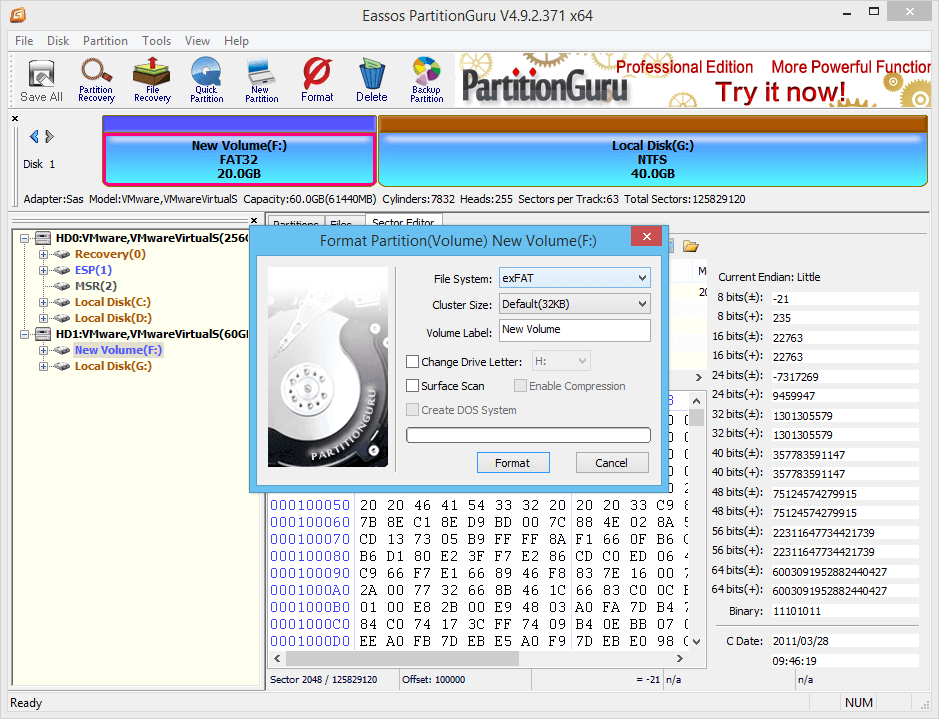939x719 pixels.
Task: Start the Quick Partition tool
Action: tap(207, 81)
